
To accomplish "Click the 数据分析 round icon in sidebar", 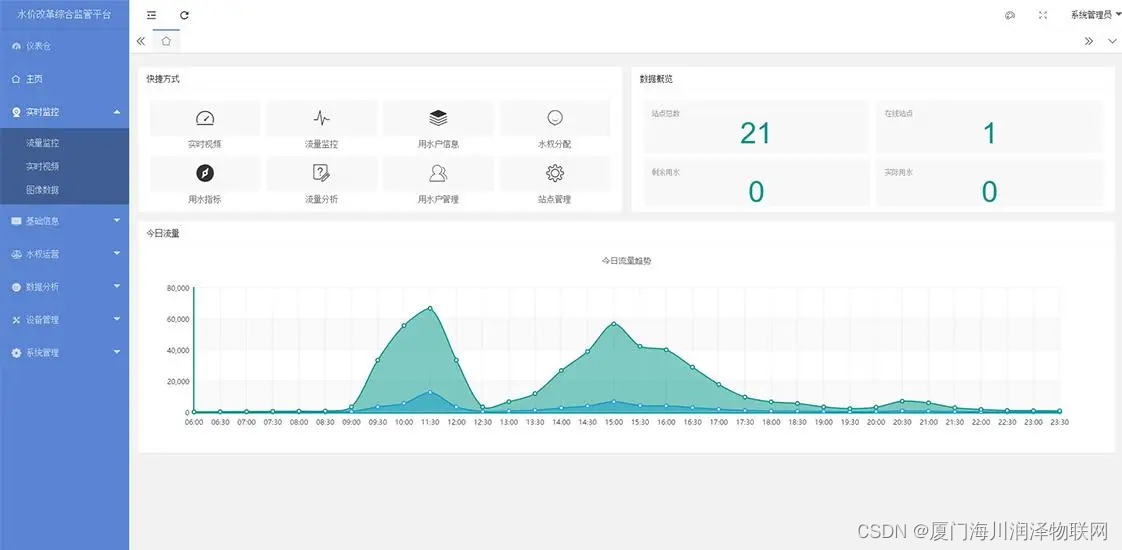I will (16, 287).
